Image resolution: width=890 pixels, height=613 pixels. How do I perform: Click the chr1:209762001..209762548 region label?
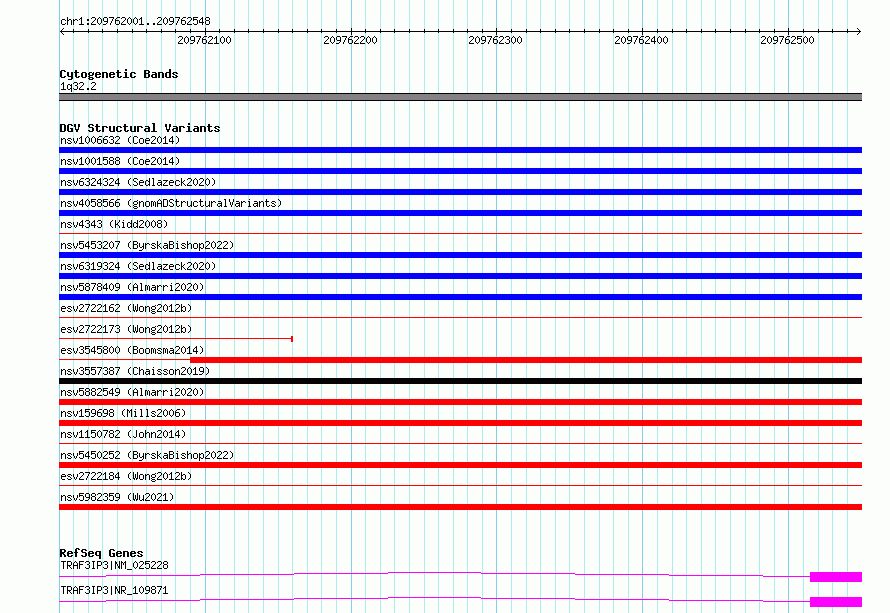135,22
